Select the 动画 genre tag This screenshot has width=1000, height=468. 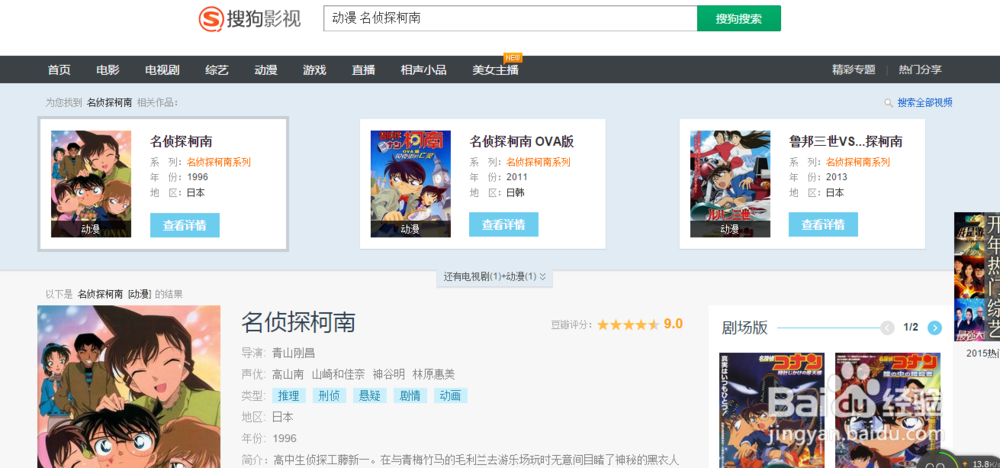pos(451,395)
